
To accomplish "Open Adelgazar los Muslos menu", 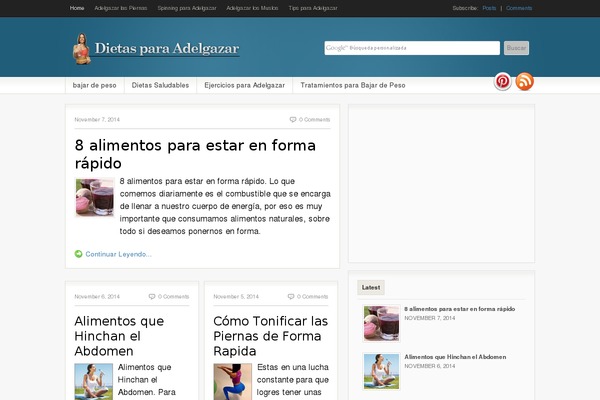I will 252,8.
